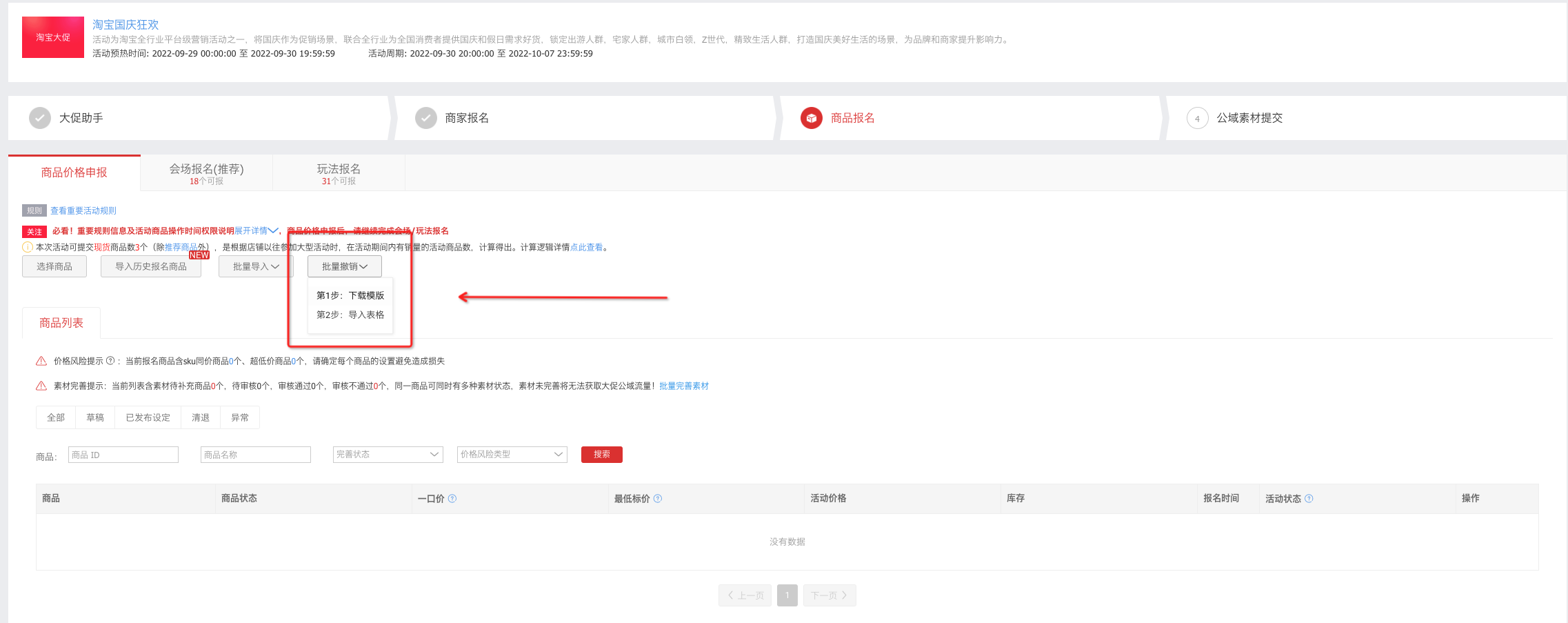This screenshot has width=1568, height=623.
Task: Click the 商家报名 step checkmark icon
Action: coord(426,118)
